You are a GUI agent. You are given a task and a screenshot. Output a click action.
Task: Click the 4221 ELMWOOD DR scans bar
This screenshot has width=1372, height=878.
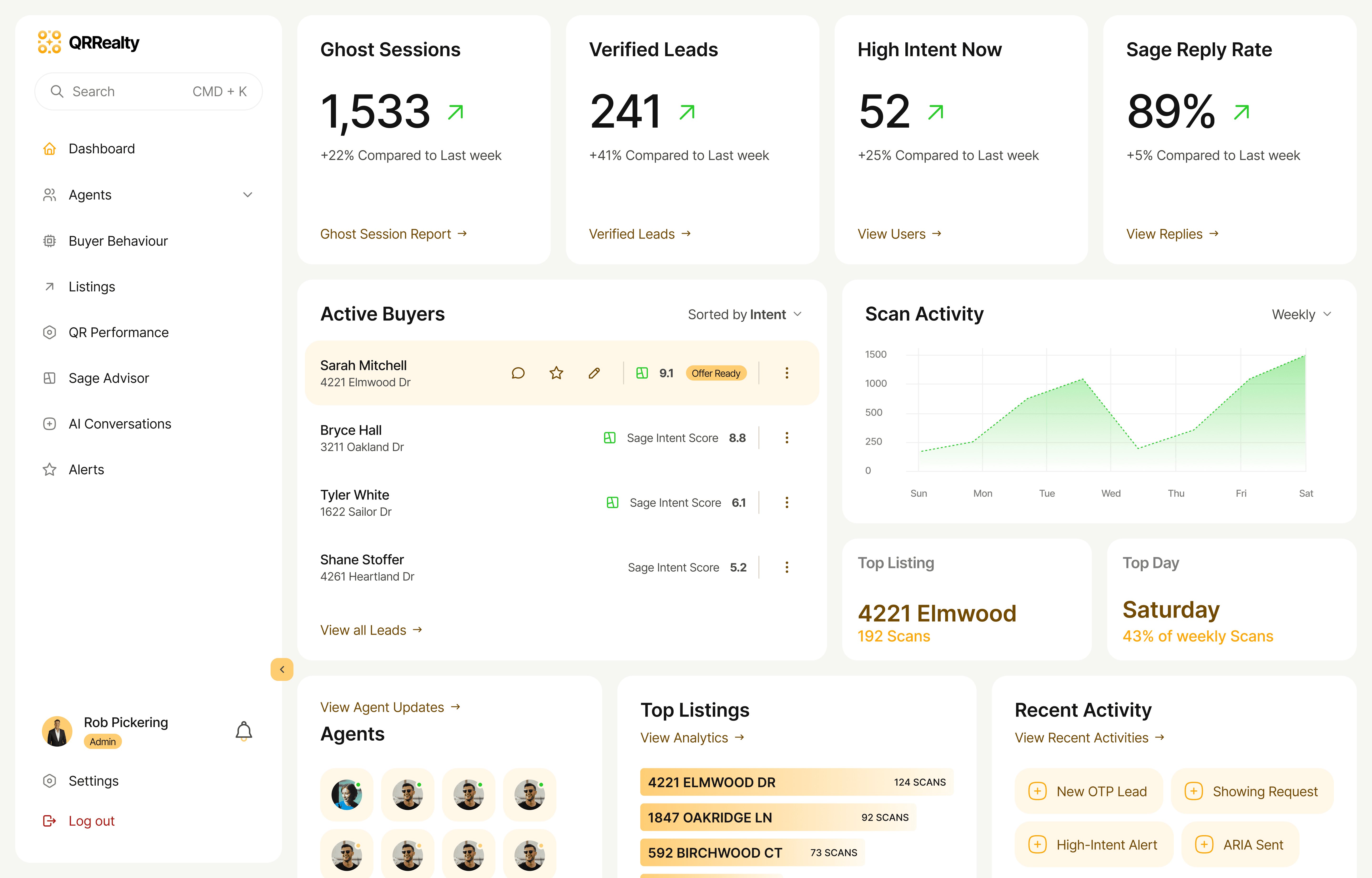[796, 782]
